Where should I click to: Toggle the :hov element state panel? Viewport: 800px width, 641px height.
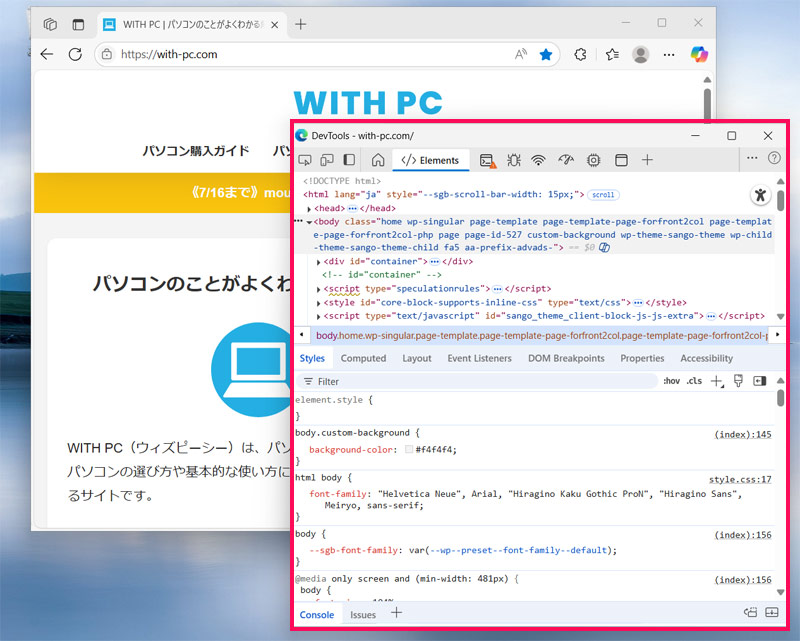coord(671,381)
